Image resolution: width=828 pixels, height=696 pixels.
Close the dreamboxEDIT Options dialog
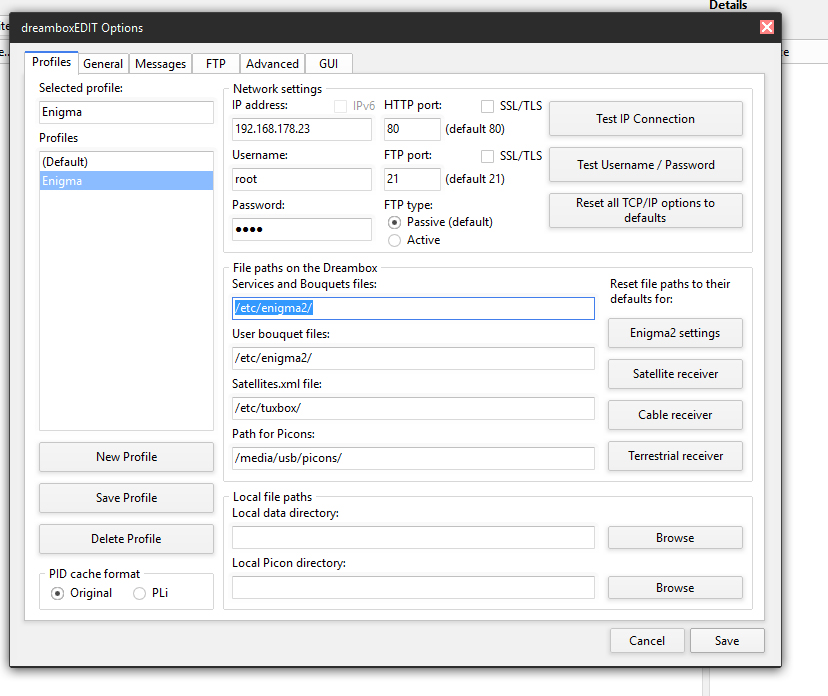(x=767, y=27)
